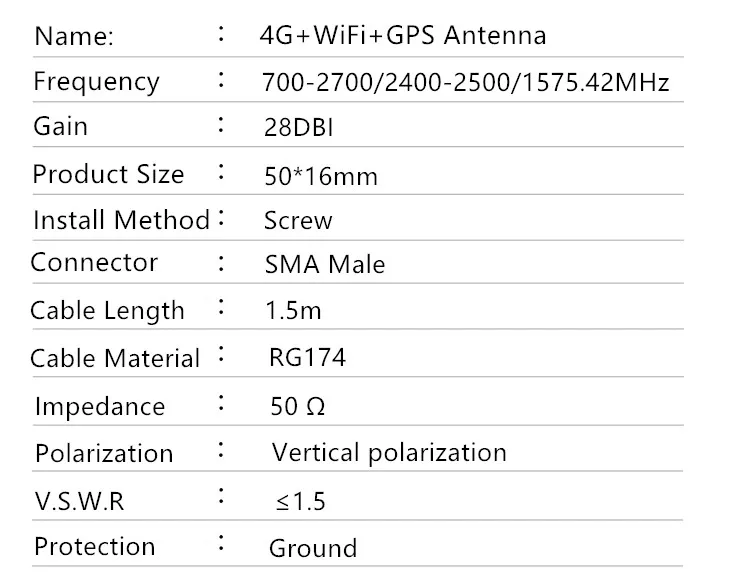
Task: Click the "Connector" label
Action: click(x=94, y=263)
